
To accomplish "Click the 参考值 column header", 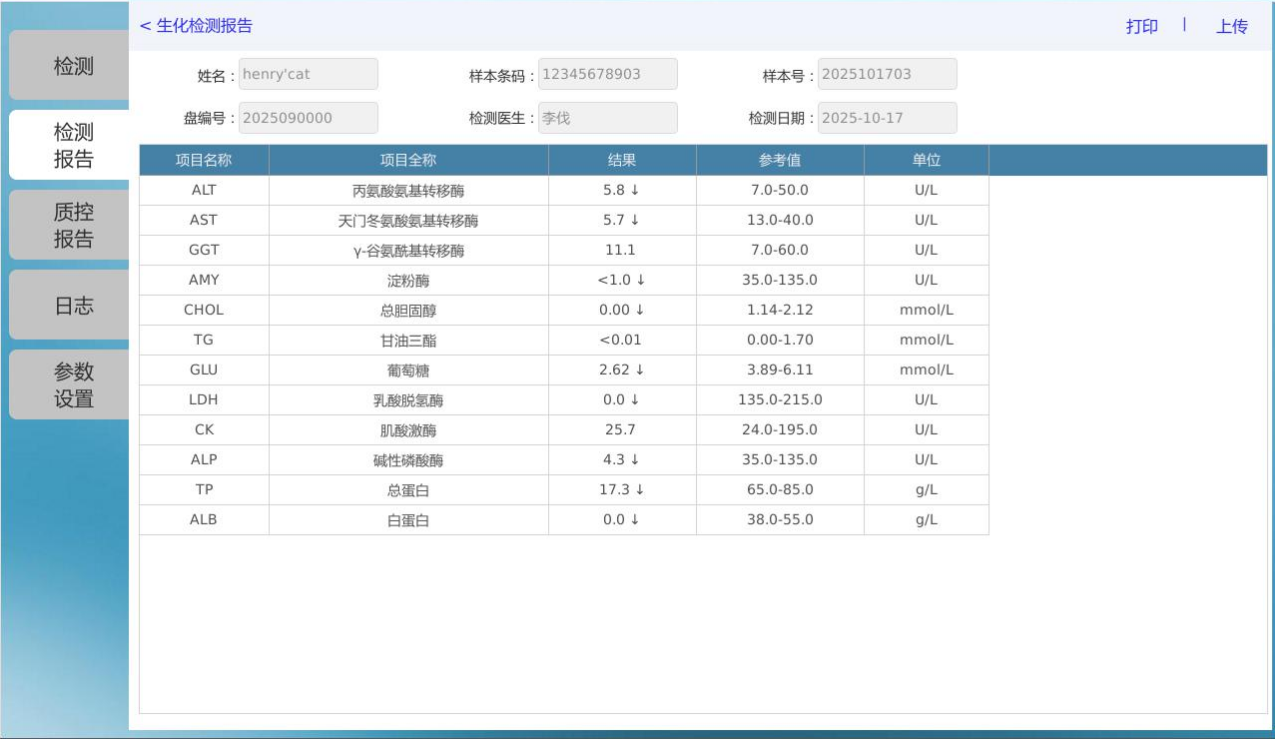I will pos(780,160).
